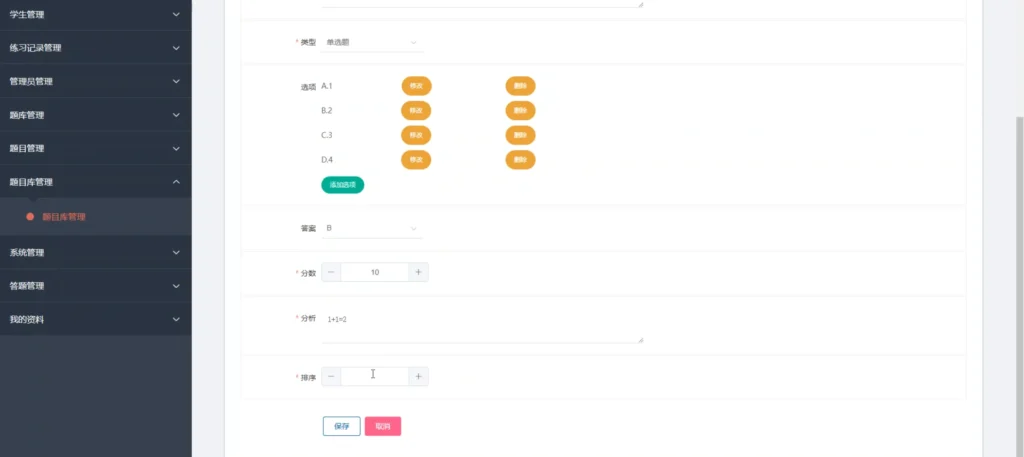Screen dimensions: 1024x457
Task: Open the 答案 dropdown showing B
Action: pos(372,228)
